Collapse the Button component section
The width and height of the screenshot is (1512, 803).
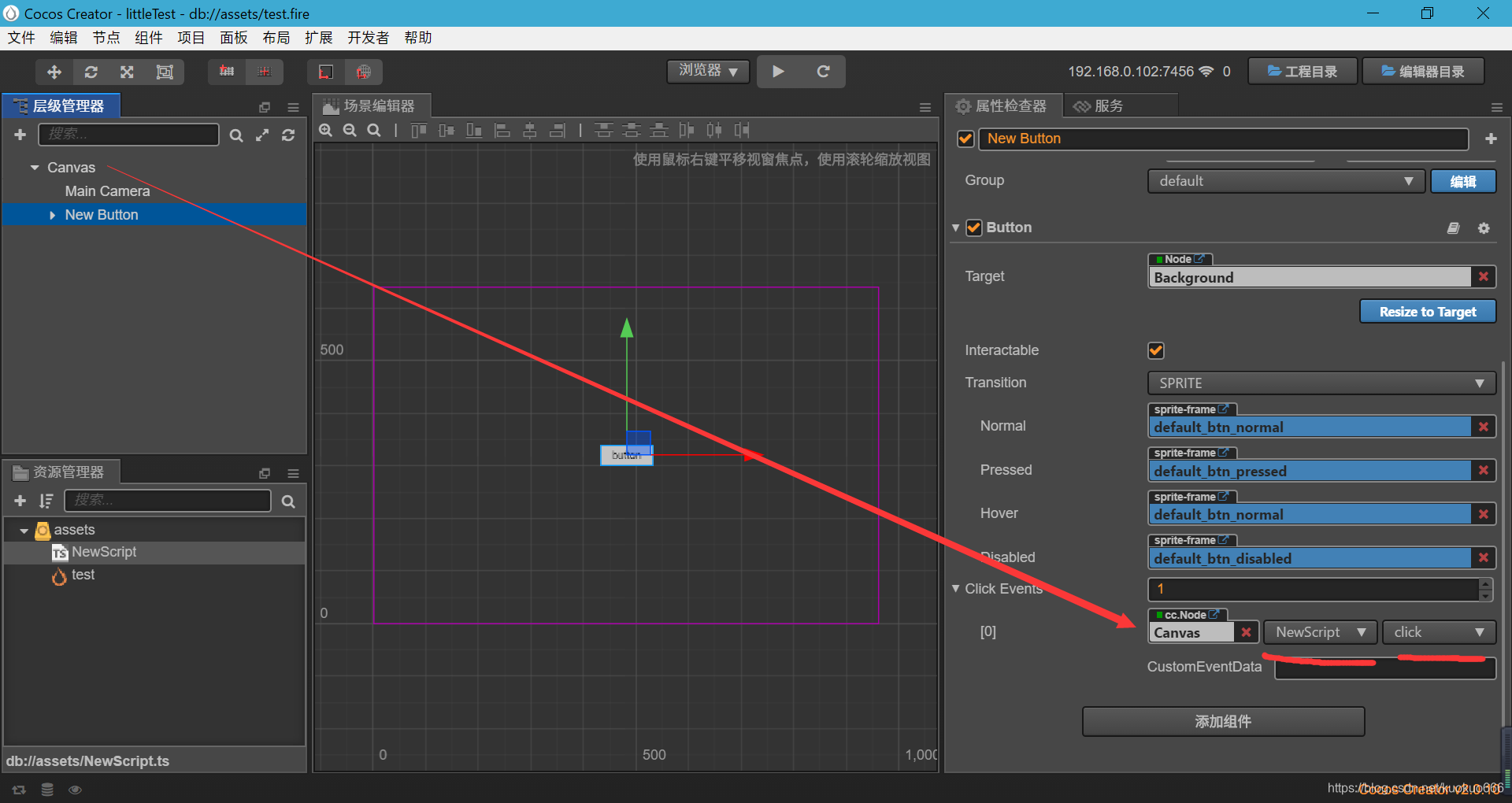click(955, 228)
